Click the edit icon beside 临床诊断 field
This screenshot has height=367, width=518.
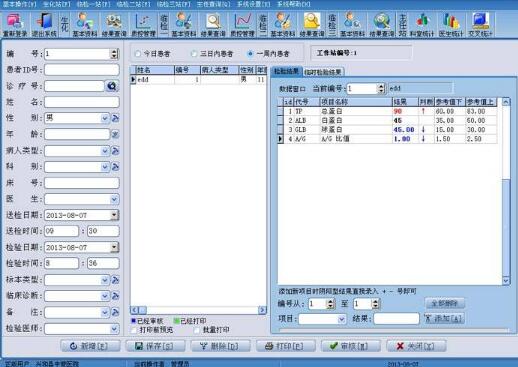[x=115, y=296]
